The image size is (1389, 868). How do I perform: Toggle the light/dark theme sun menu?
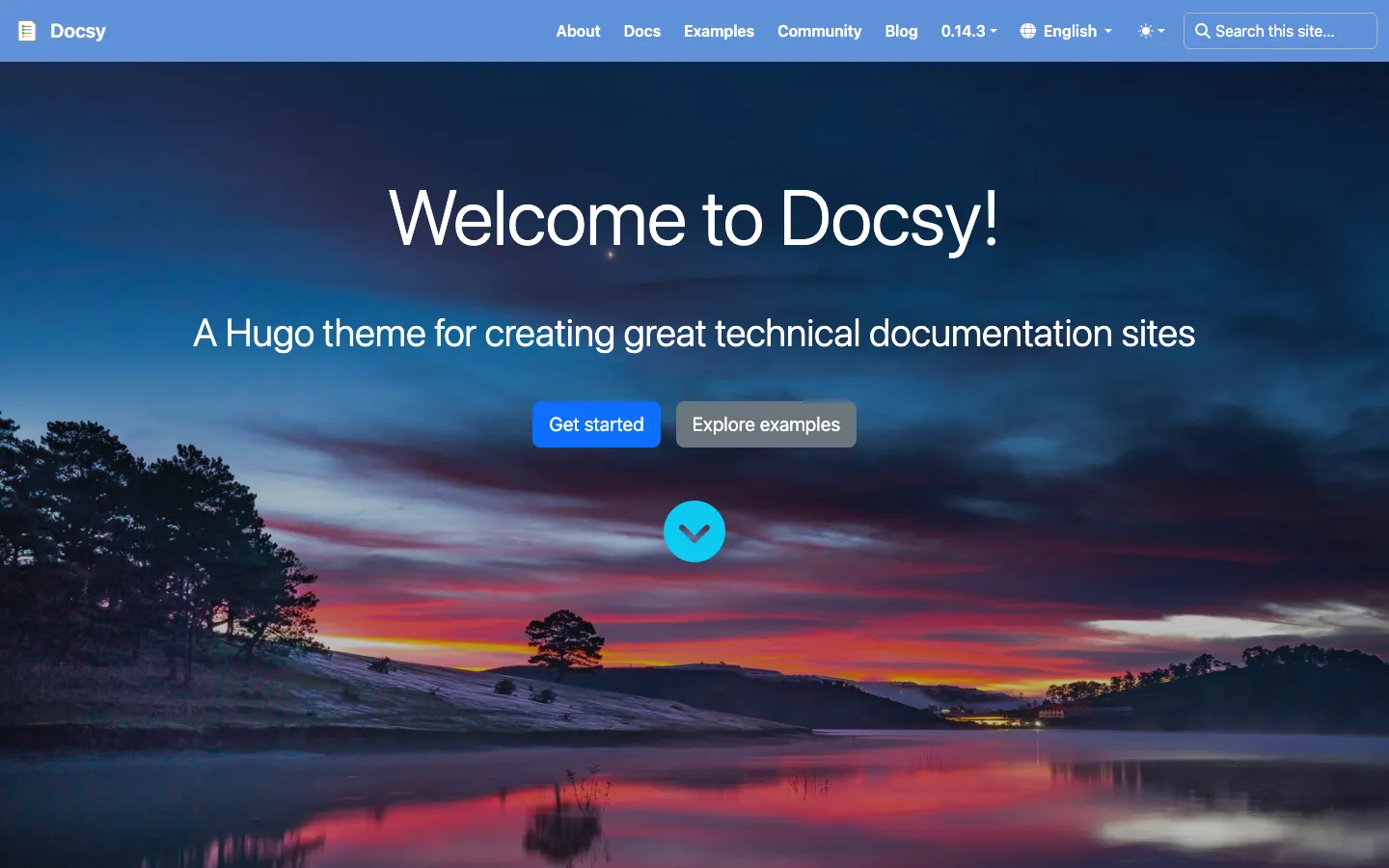[1151, 31]
